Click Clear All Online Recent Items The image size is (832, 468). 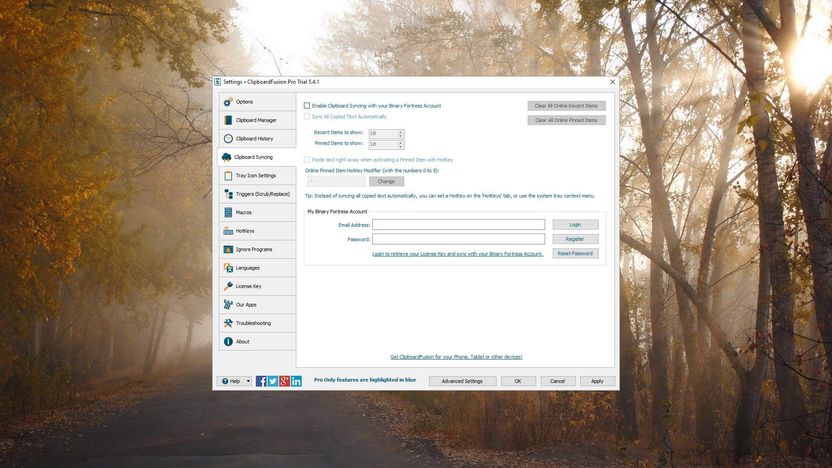[x=566, y=106]
